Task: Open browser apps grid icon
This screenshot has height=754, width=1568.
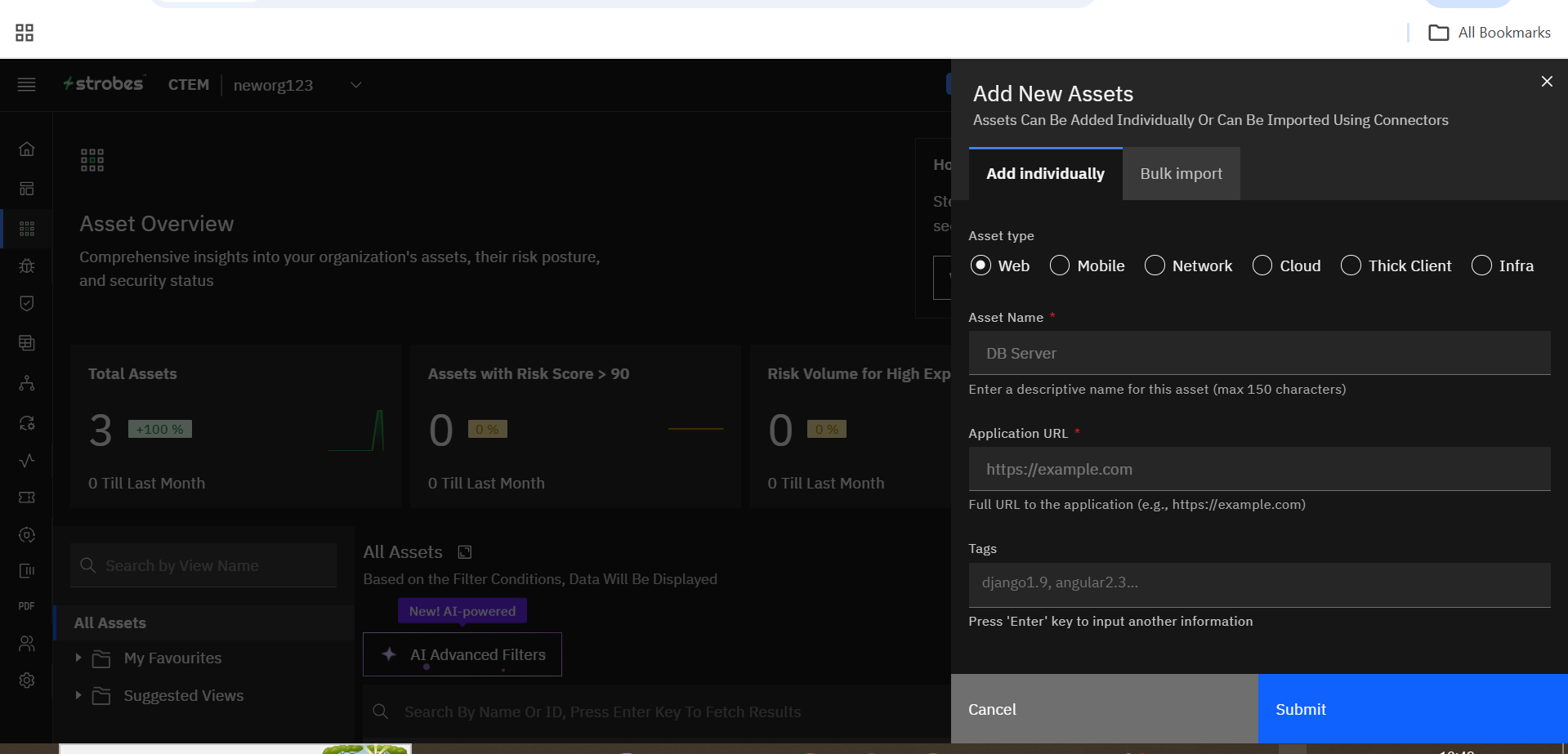Action: click(x=25, y=33)
